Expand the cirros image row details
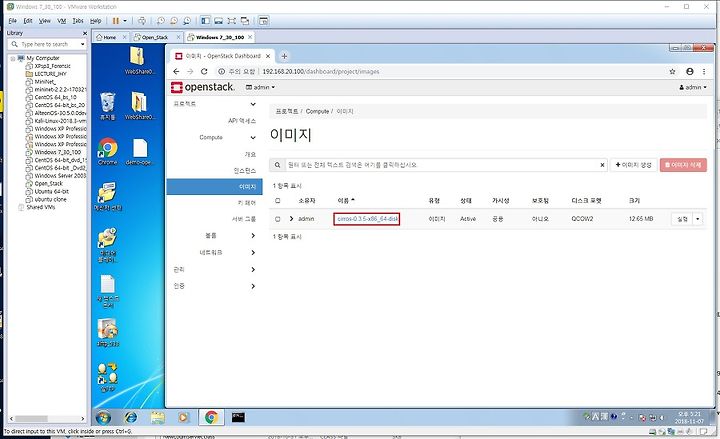The height and width of the screenshot is (439, 720). pyautogui.click(x=291, y=219)
